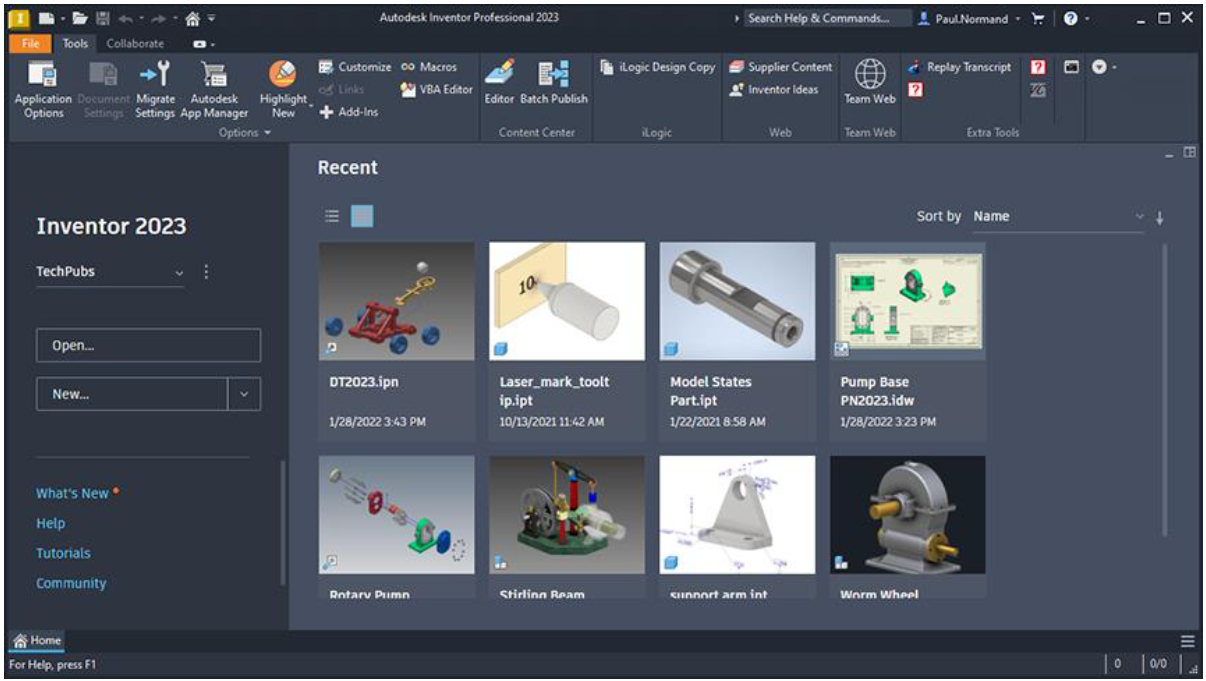Open the Help link in the left panel

(x=51, y=523)
